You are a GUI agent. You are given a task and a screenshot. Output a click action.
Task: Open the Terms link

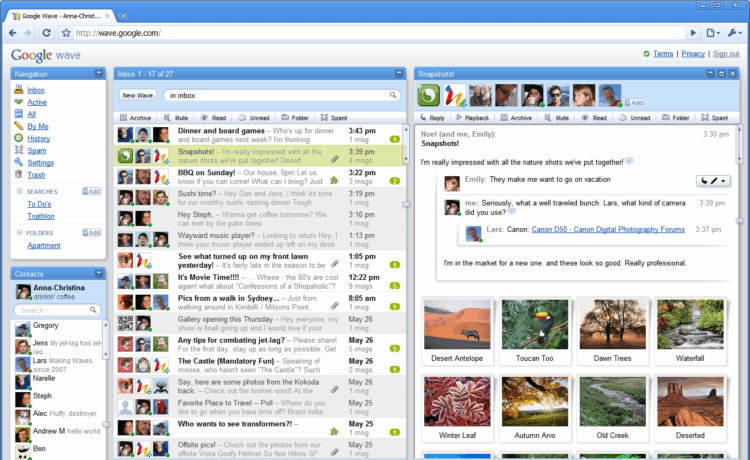pyautogui.click(x=663, y=54)
